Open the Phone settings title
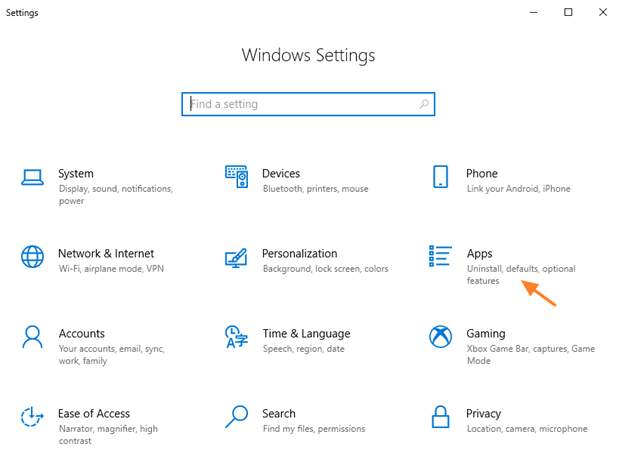The image size is (619, 462). 482,174
